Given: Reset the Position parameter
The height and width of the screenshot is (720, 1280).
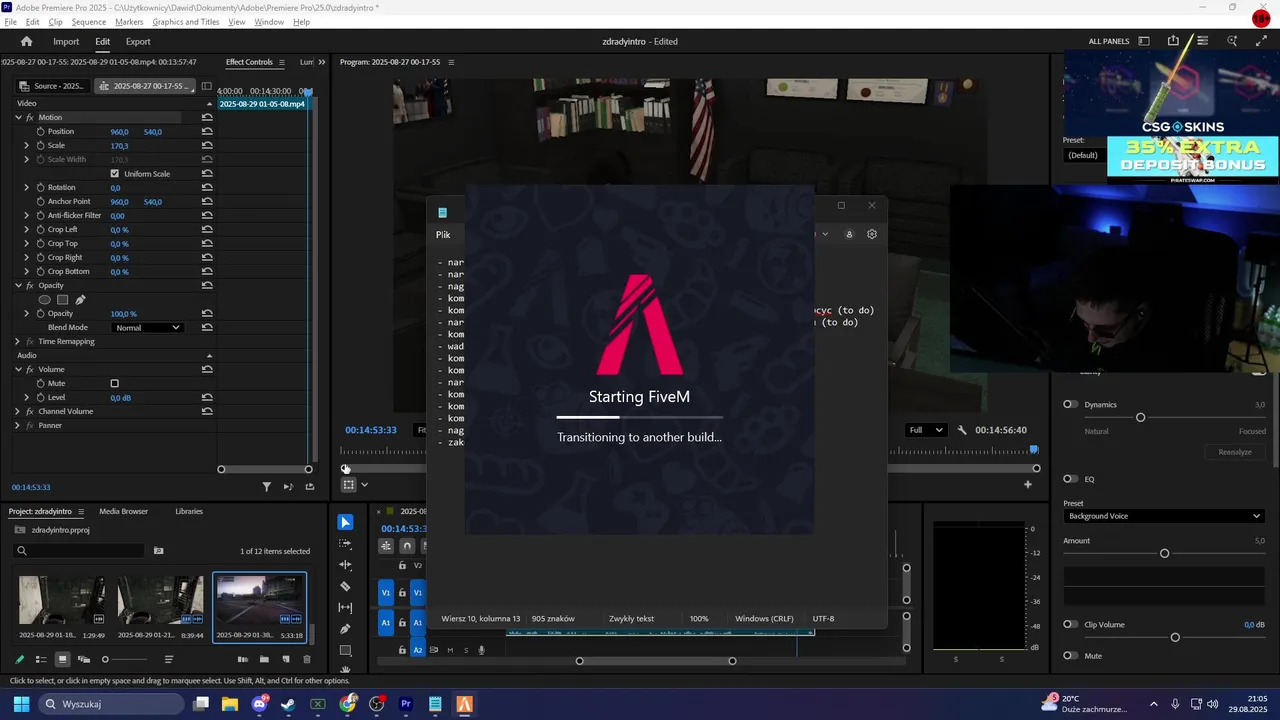Looking at the screenshot, I should [x=207, y=131].
